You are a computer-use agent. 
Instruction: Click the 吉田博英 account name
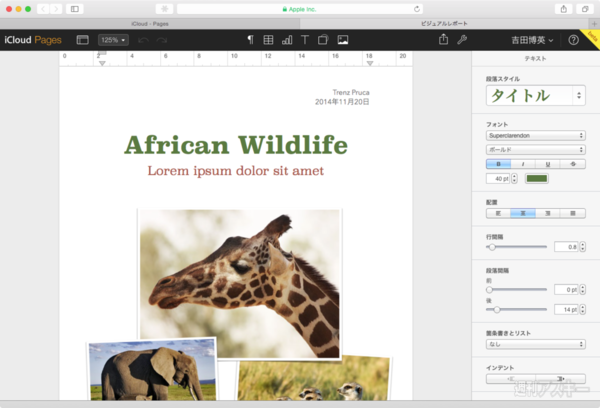click(530, 40)
